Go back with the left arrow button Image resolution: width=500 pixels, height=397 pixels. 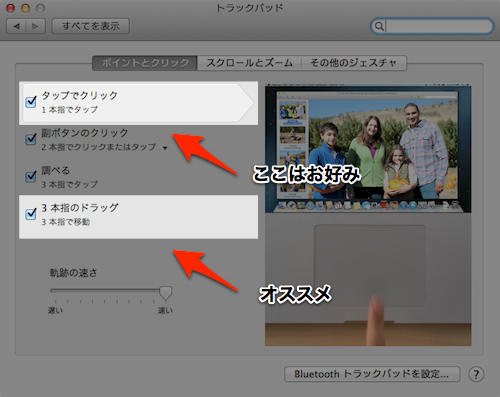16,26
